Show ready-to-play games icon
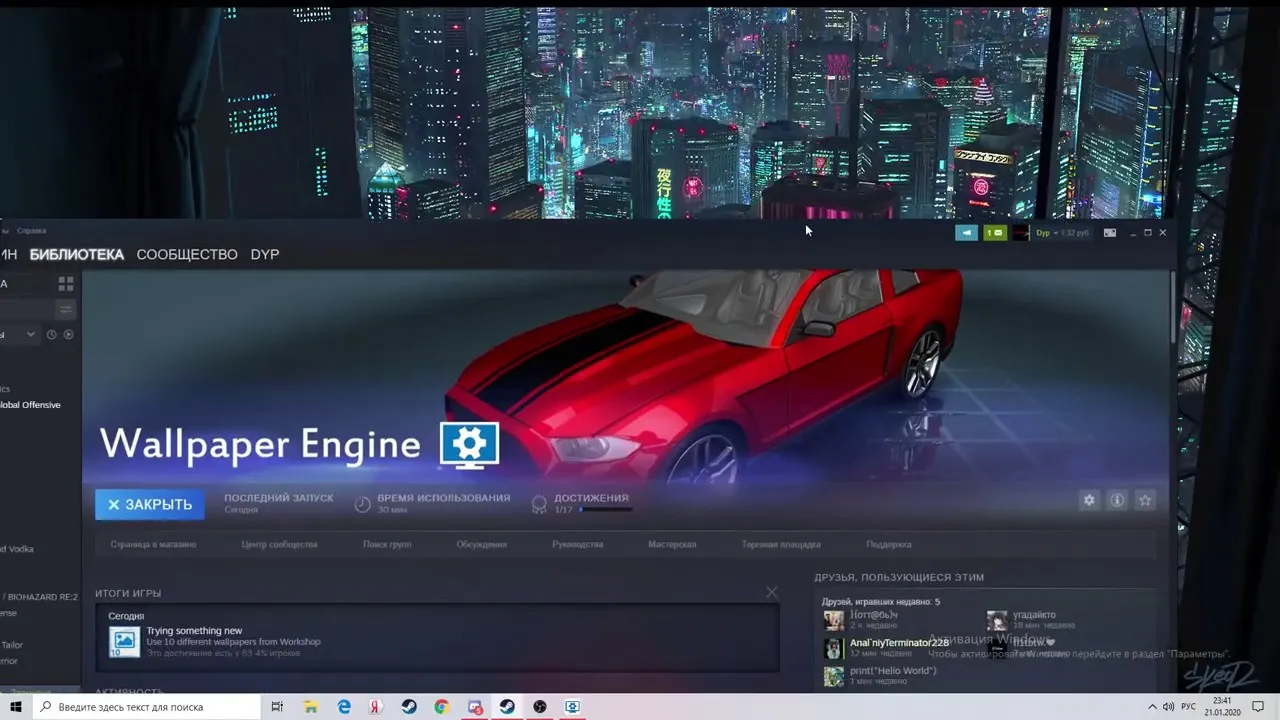The height and width of the screenshot is (720, 1280). coord(69,334)
